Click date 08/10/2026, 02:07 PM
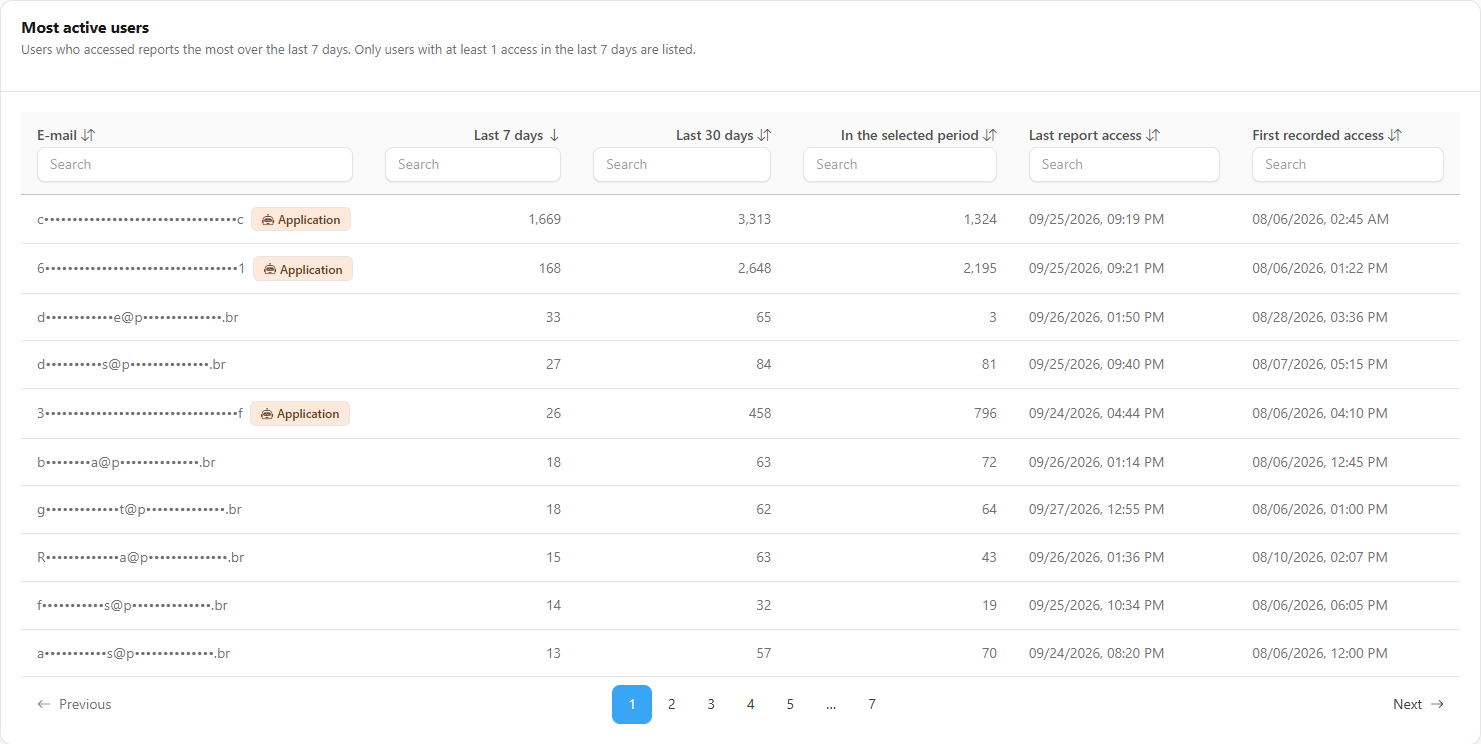Image resolution: width=1481 pixels, height=746 pixels. [1320, 557]
